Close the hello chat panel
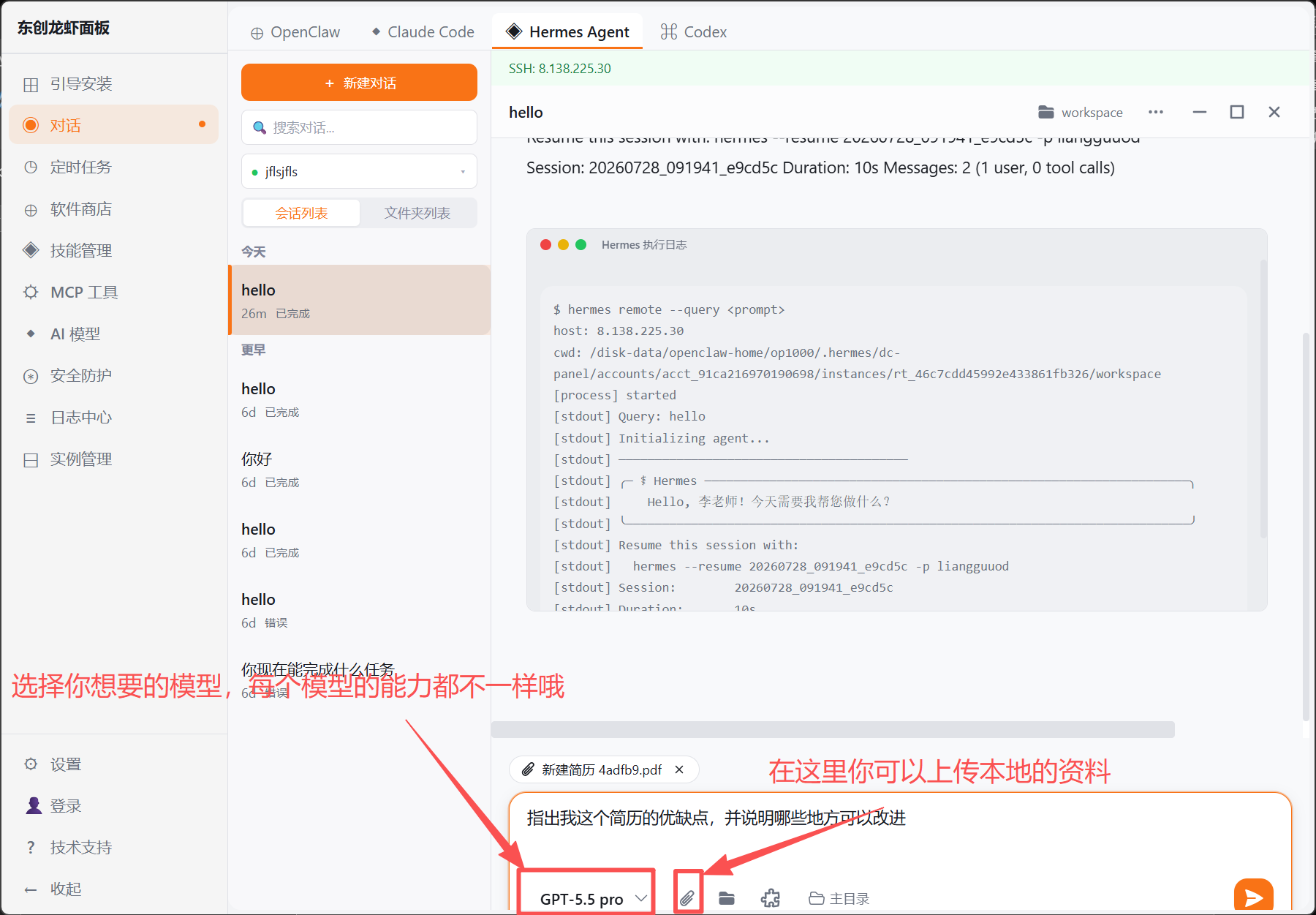Image resolution: width=1316 pixels, height=915 pixels. point(1274,112)
